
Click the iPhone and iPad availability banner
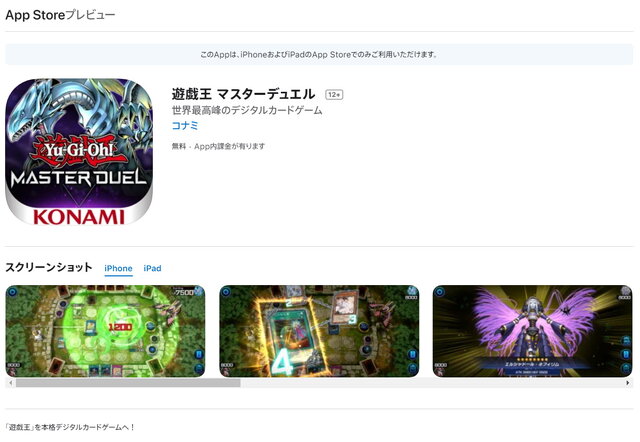click(319, 54)
